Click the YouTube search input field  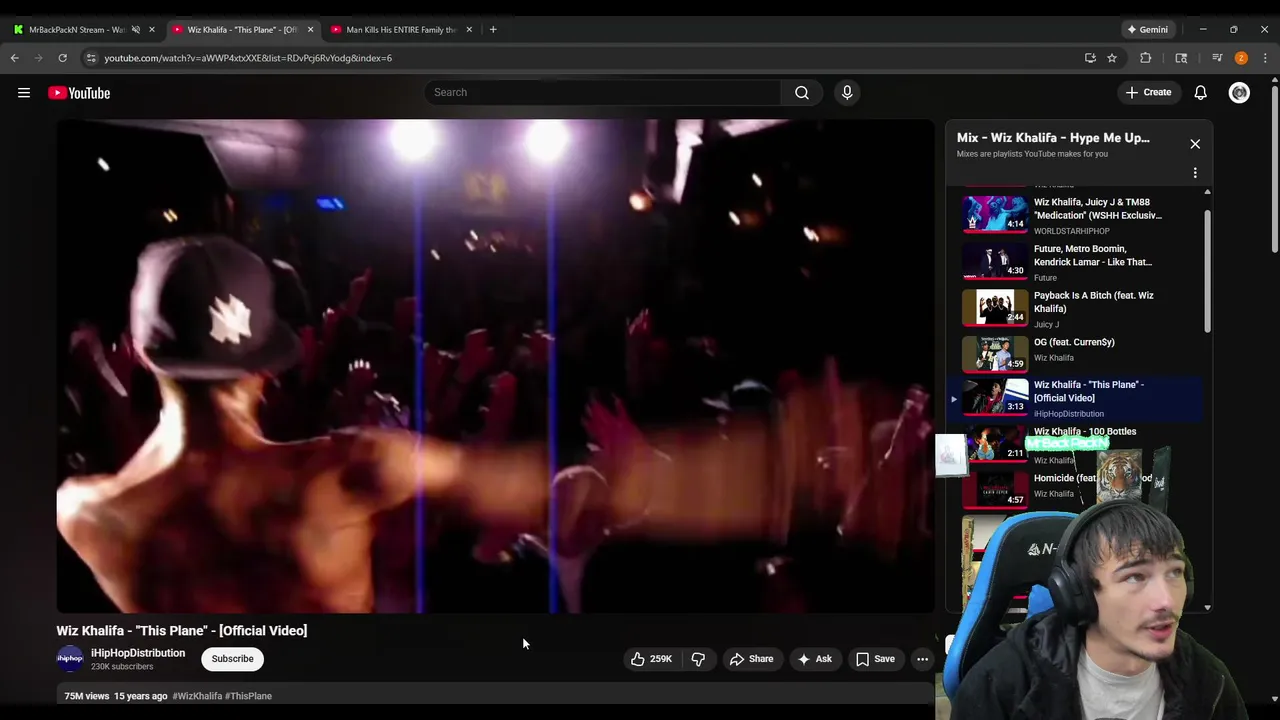click(x=603, y=93)
